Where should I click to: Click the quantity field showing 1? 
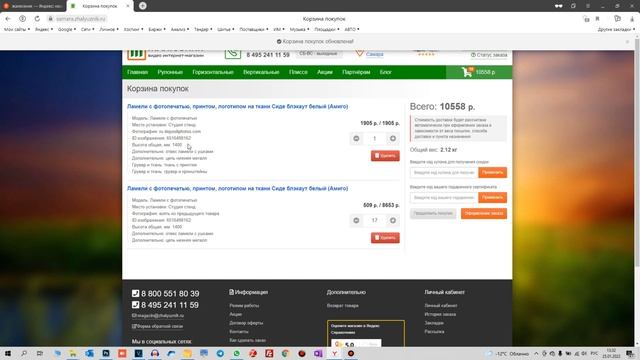(x=374, y=138)
